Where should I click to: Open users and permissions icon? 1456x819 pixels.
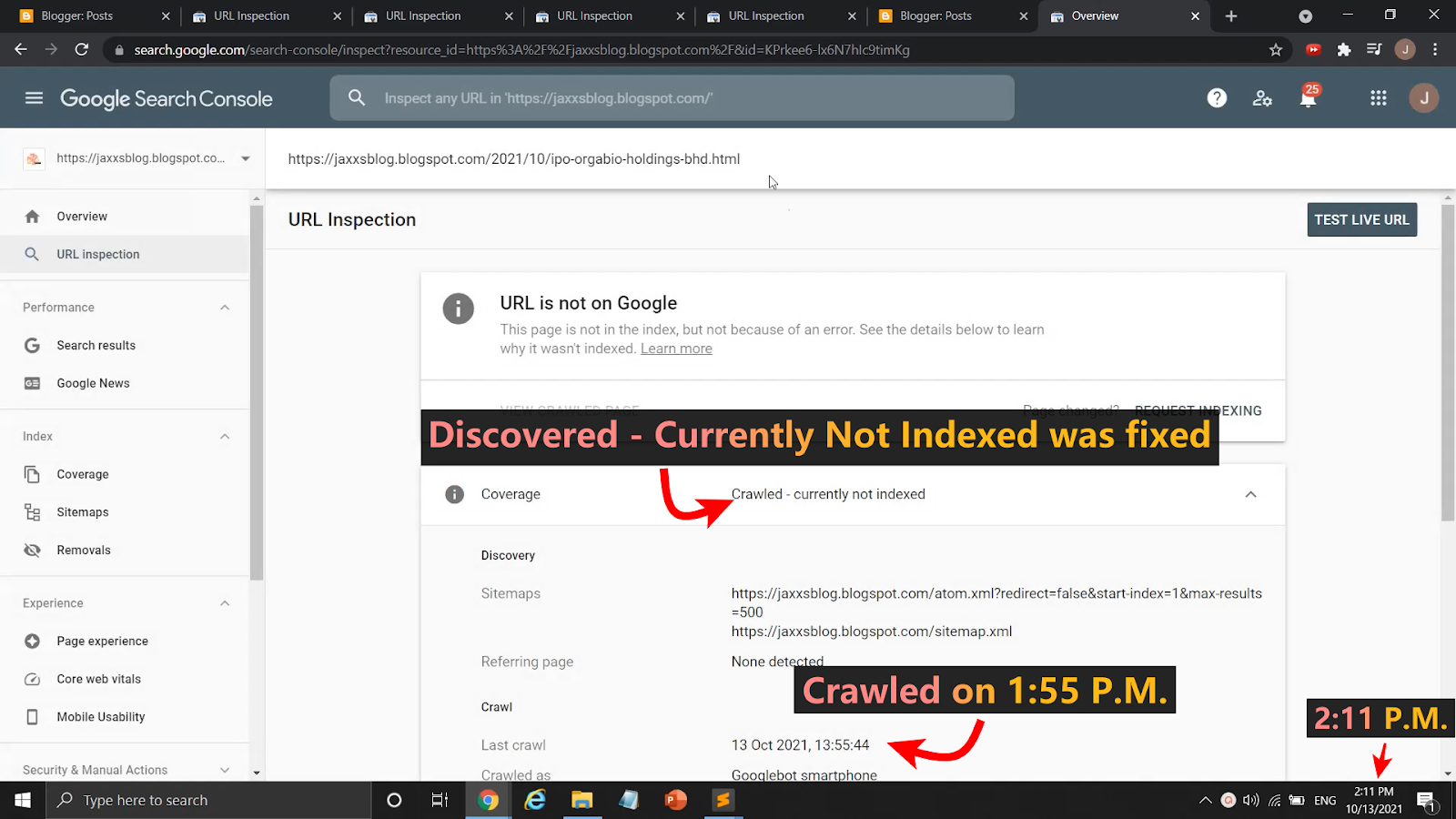point(1262,98)
